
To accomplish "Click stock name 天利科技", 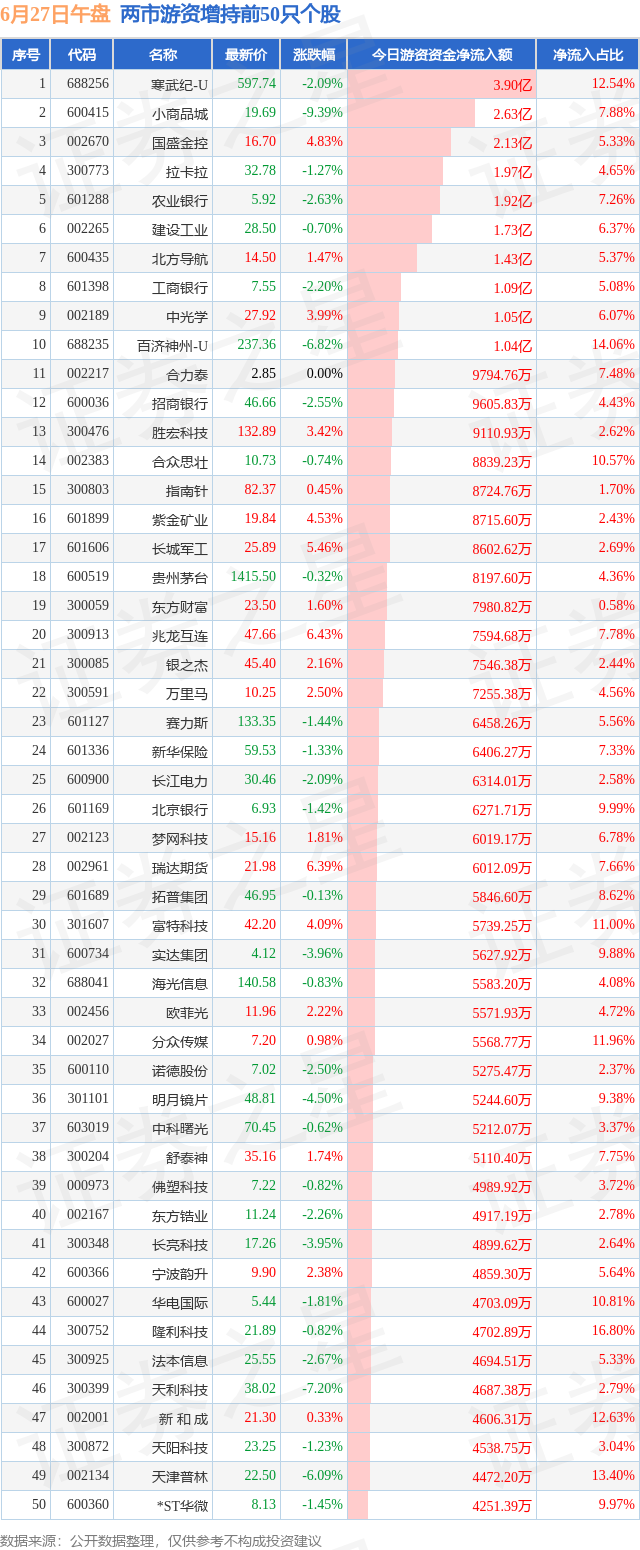I will click(x=180, y=1389).
